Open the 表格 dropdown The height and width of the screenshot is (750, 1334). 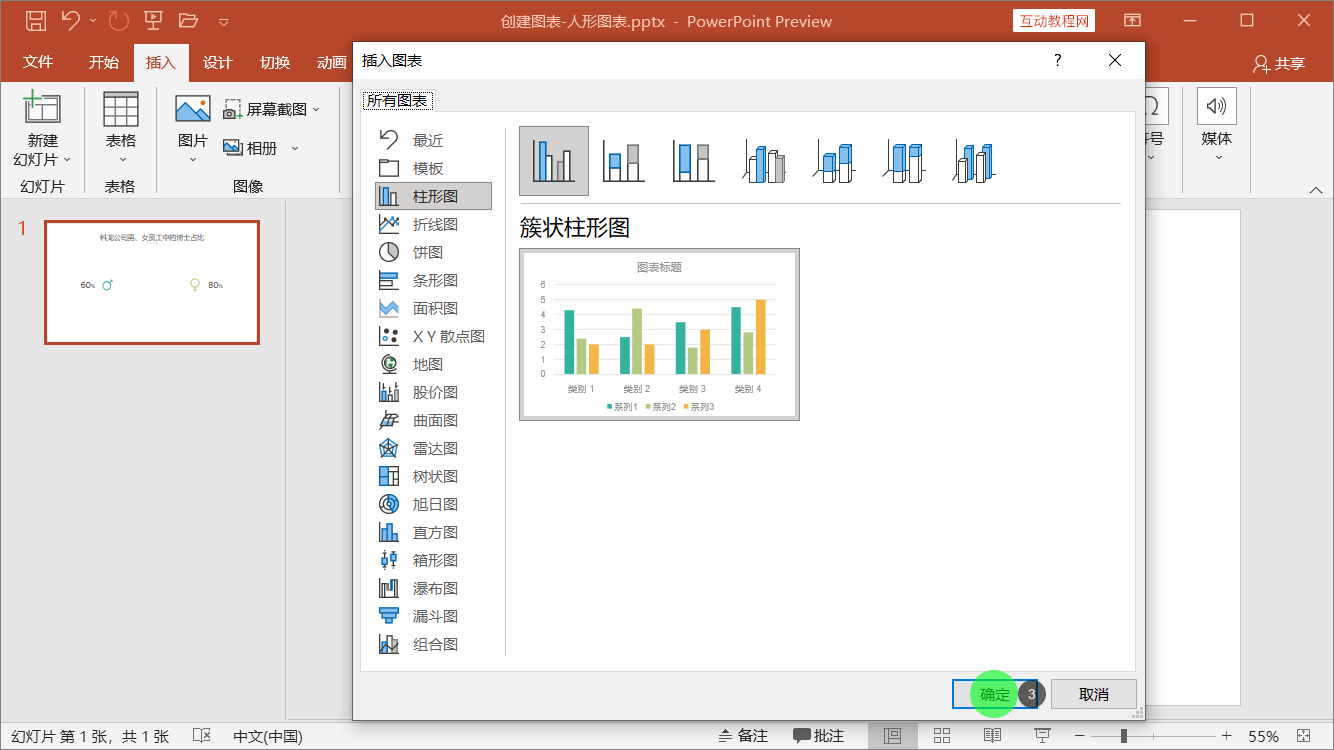pyautogui.click(x=121, y=129)
